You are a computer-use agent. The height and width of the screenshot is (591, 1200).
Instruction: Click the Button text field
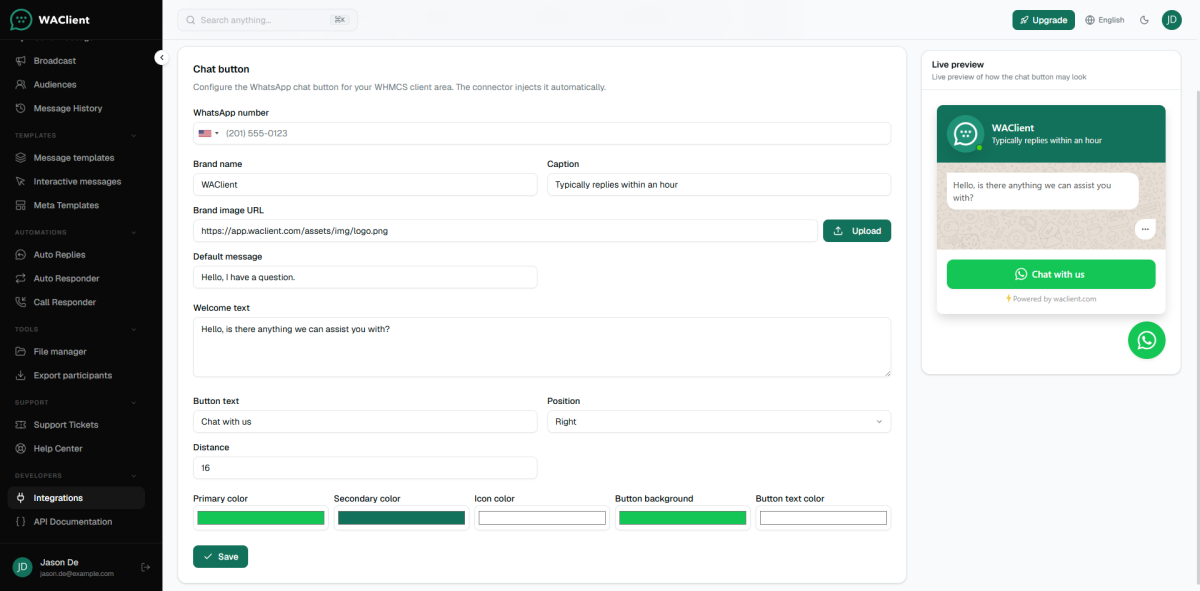tap(365, 421)
